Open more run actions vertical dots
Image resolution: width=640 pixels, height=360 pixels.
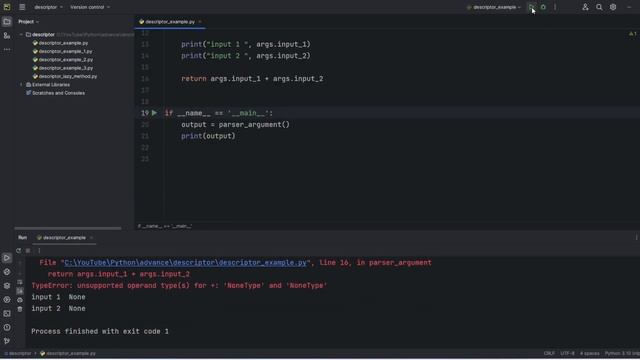coord(555,7)
